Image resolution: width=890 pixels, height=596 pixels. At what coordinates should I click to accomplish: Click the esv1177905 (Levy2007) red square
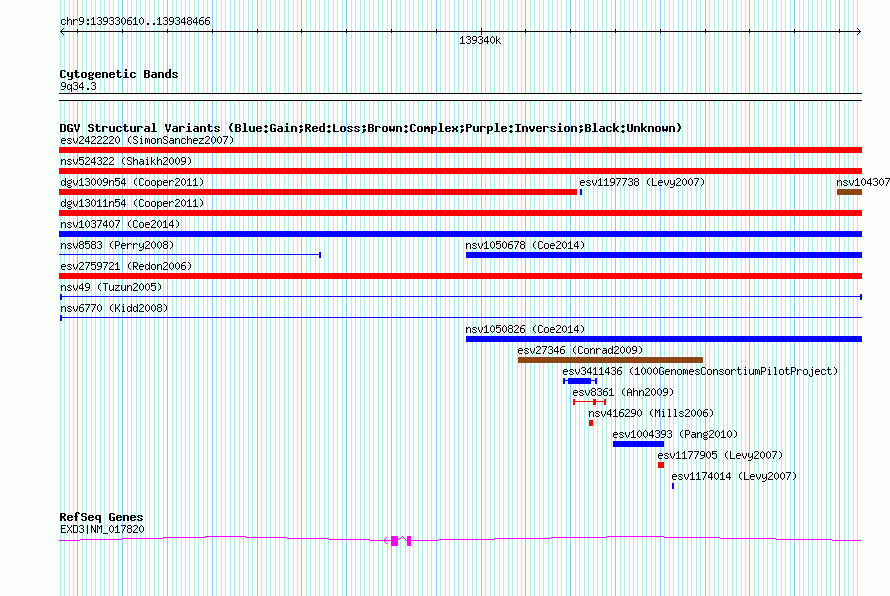(x=661, y=465)
